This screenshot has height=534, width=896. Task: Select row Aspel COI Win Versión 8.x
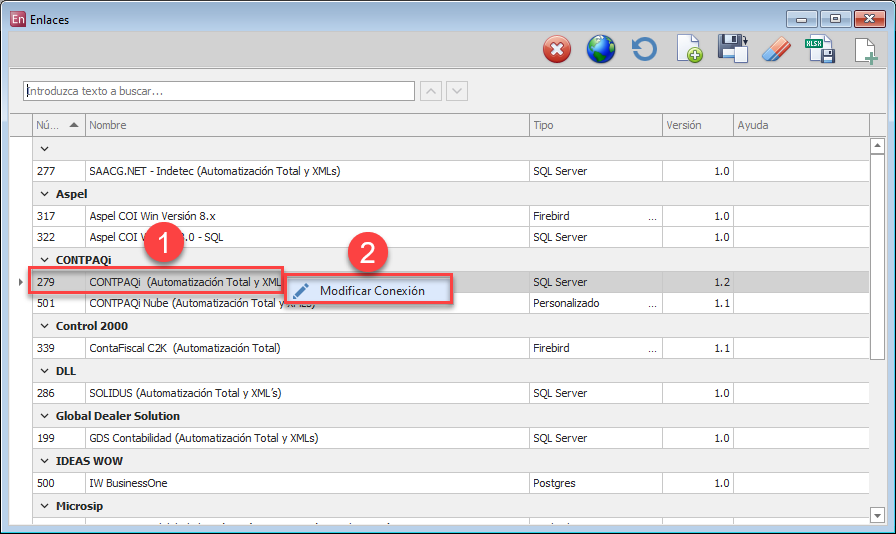451,216
